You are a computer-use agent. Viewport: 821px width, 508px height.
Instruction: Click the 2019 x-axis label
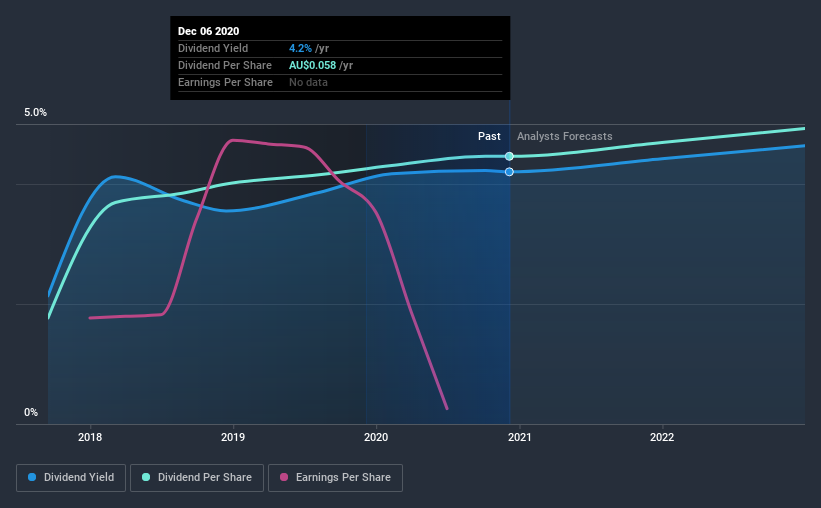click(233, 437)
